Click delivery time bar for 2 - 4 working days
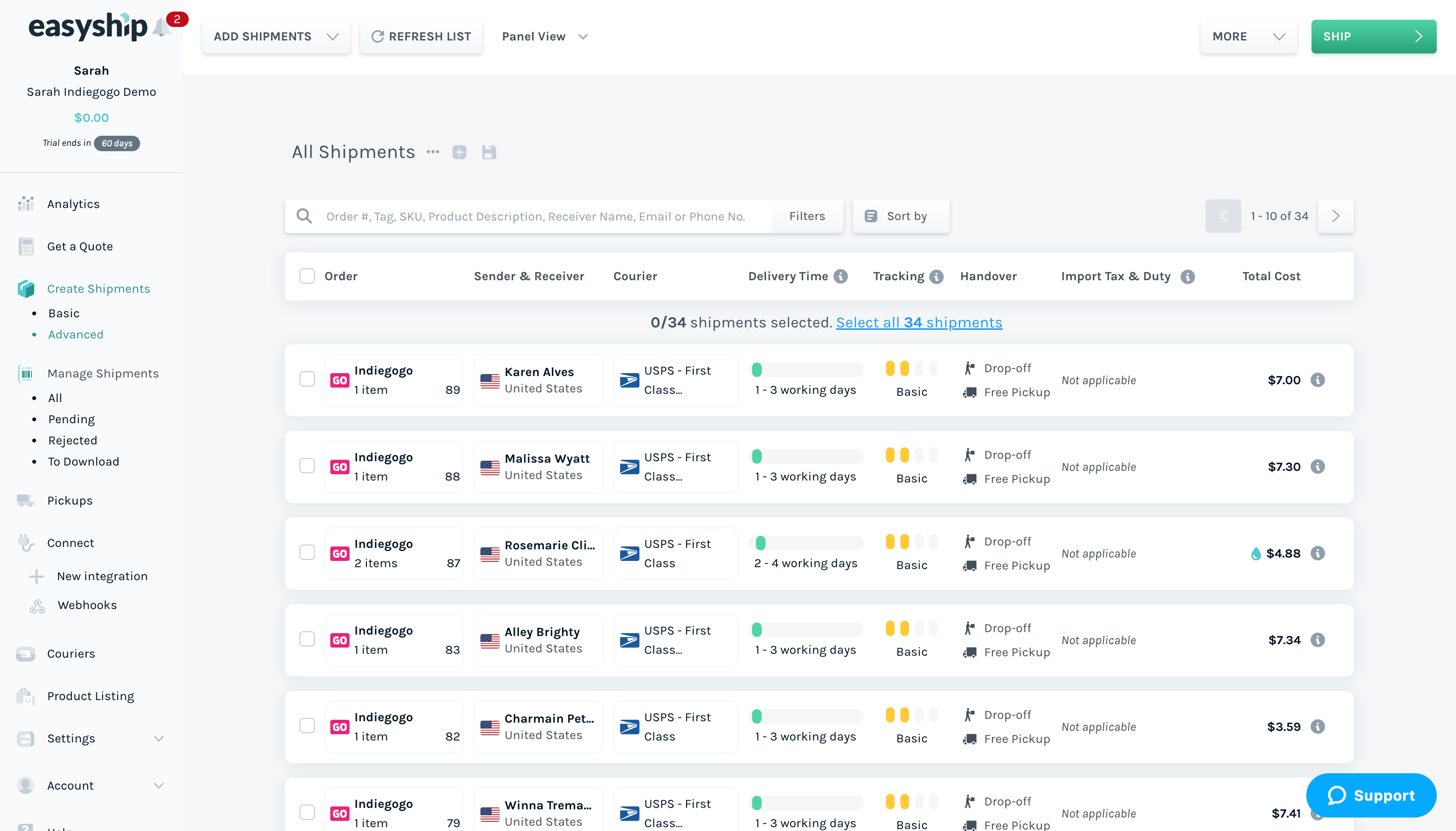This screenshot has height=831, width=1456. pos(806,543)
